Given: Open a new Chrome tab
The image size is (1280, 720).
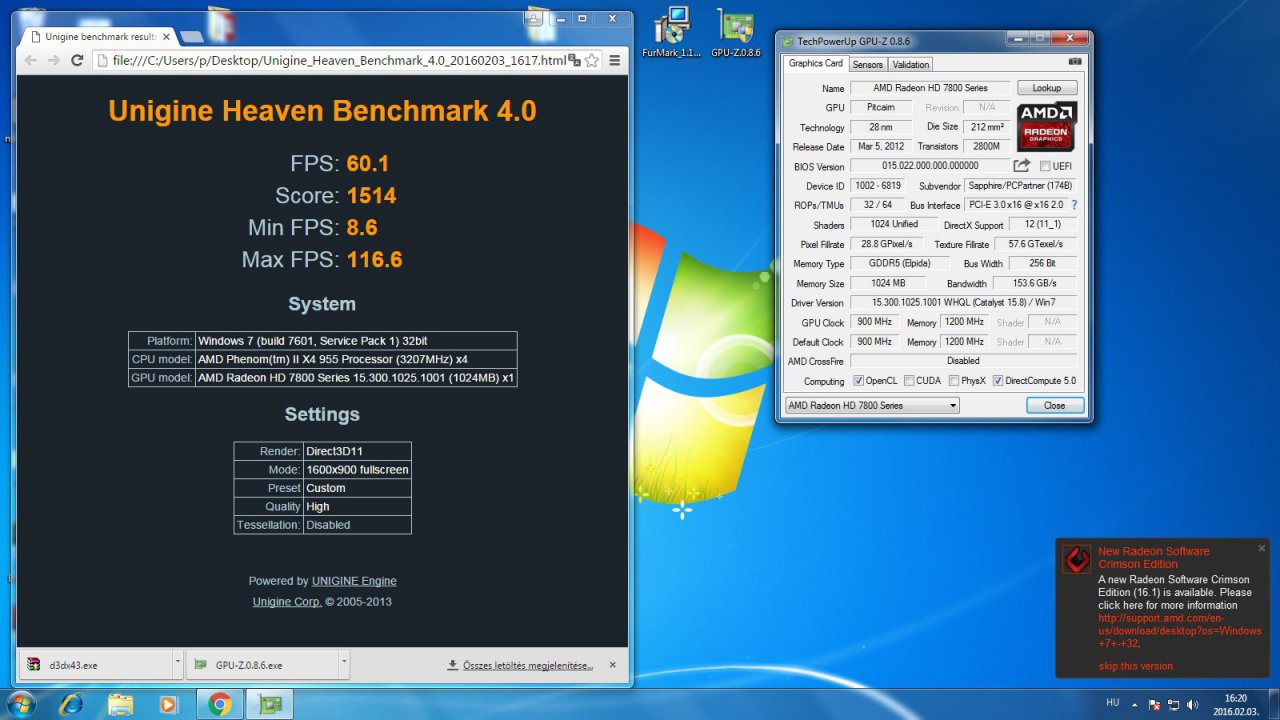Looking at the screenshot, I should coord(192,37).
